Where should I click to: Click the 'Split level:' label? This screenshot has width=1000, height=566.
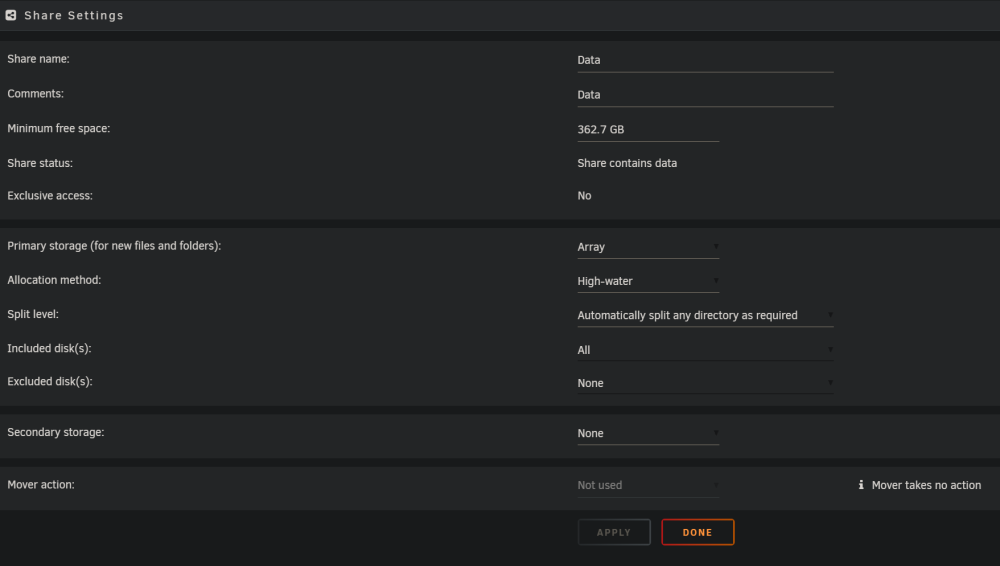(33, 314)
